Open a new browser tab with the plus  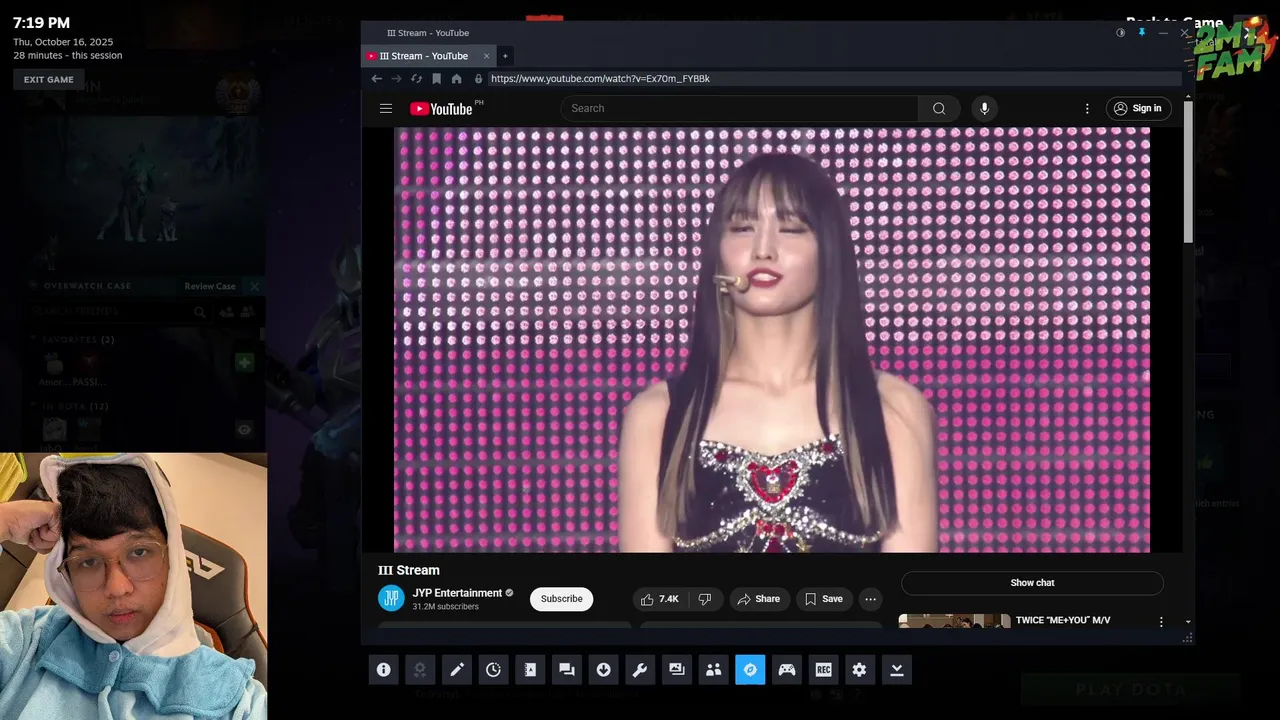[x=505, y=56]
